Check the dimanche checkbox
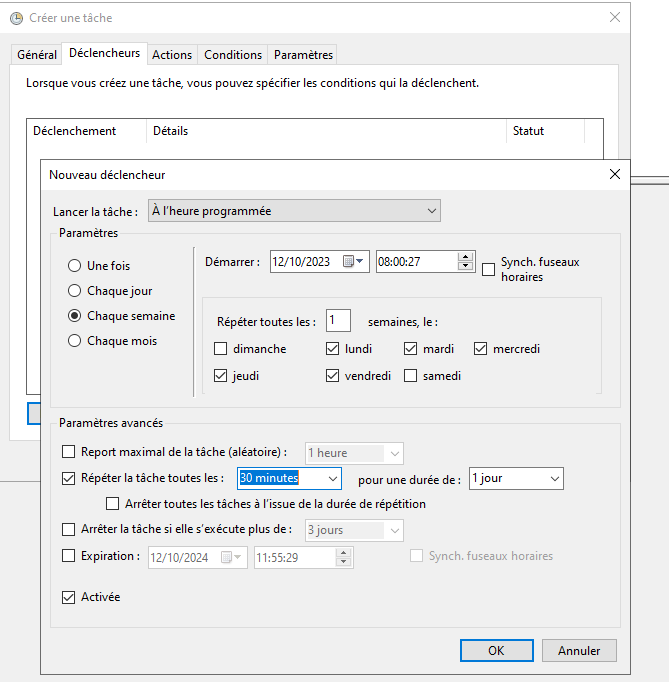The height and width of the screenshot is (682, 669). tap(221, 349)
